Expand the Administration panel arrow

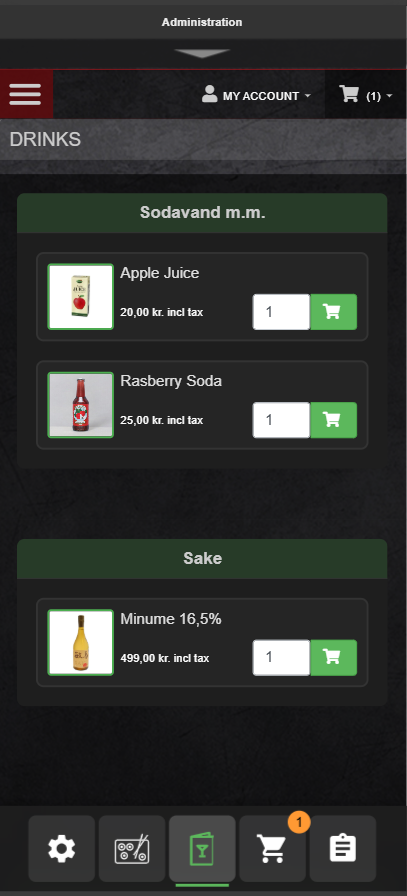click(202, 53)
